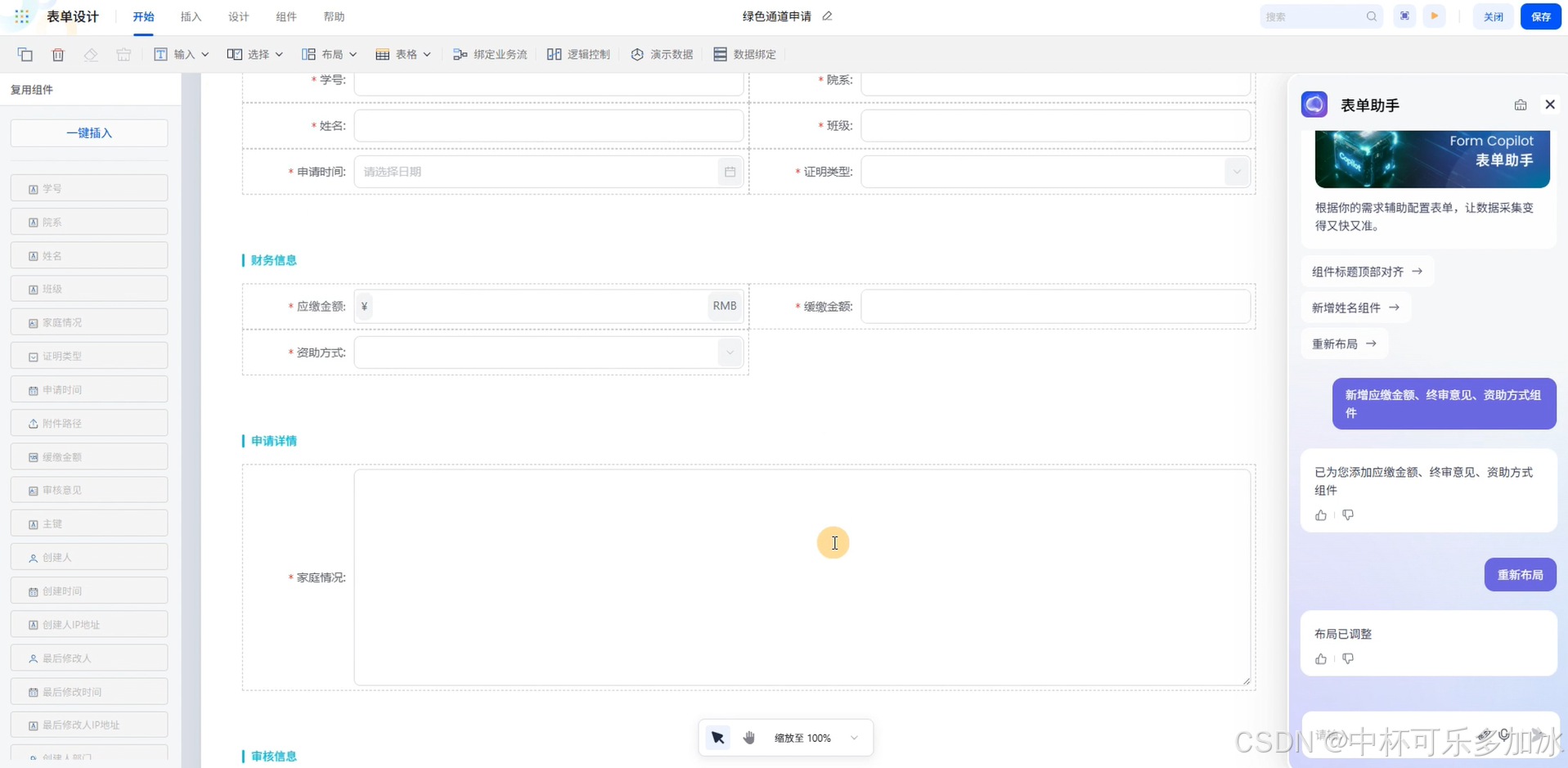Close the 表单助手 panel
Viewport: 1568px width, 768px height.
pyautogui.click(x=1550, y=105)
